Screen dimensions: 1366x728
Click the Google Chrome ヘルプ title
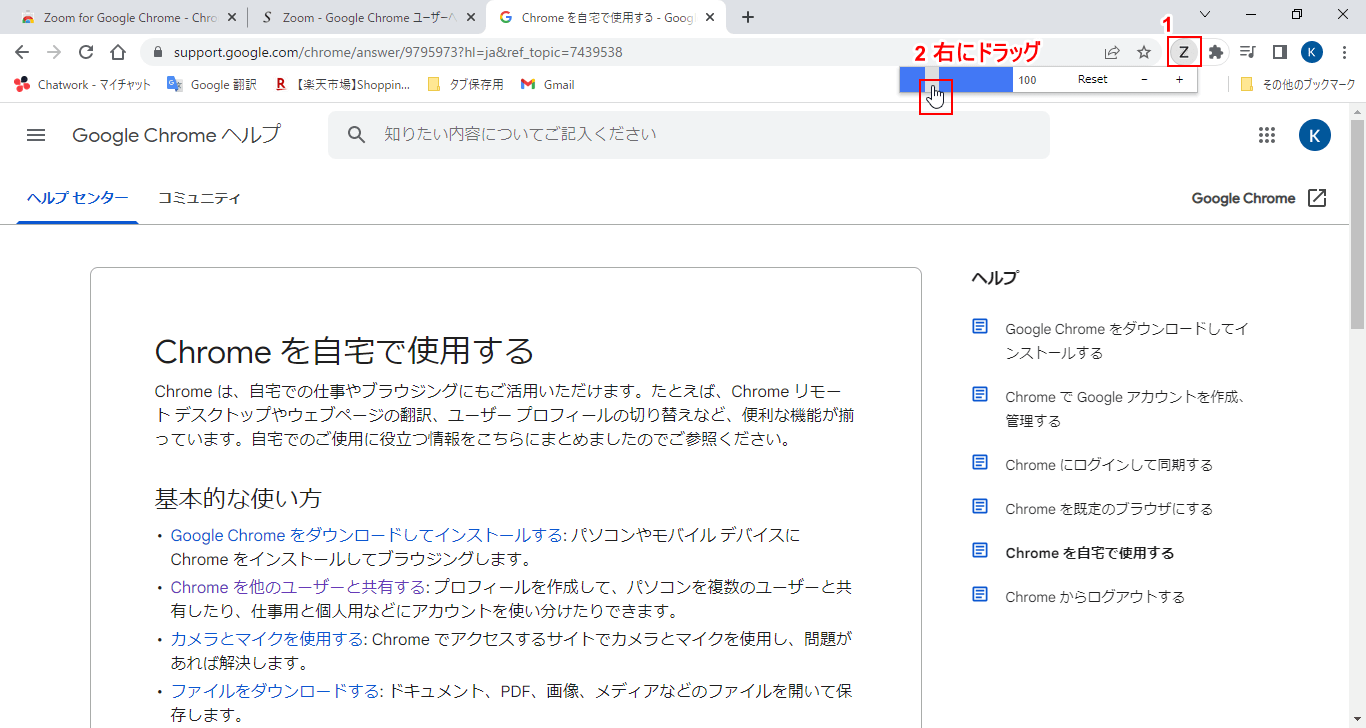(176, 135)
